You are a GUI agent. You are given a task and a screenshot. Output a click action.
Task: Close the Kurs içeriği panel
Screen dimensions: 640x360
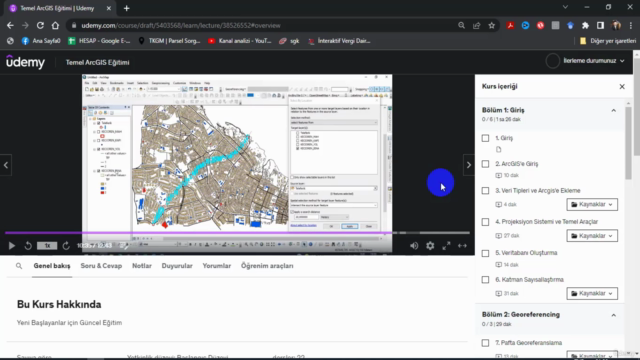622,87
